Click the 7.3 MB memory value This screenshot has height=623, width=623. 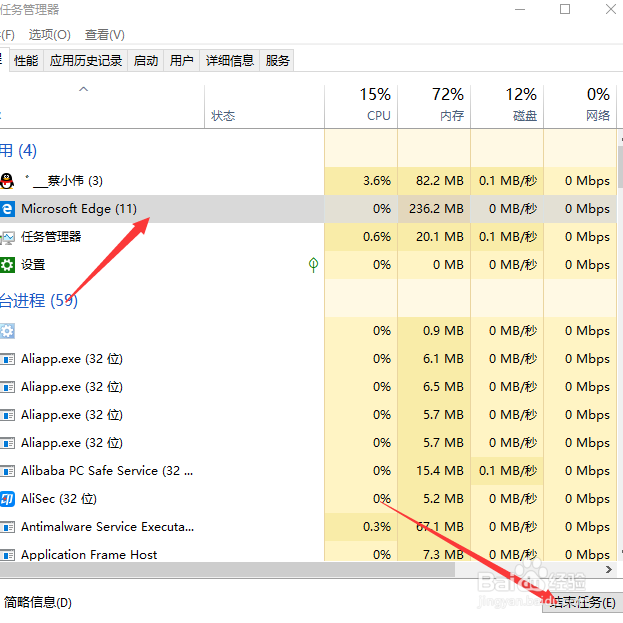(443, 555)
